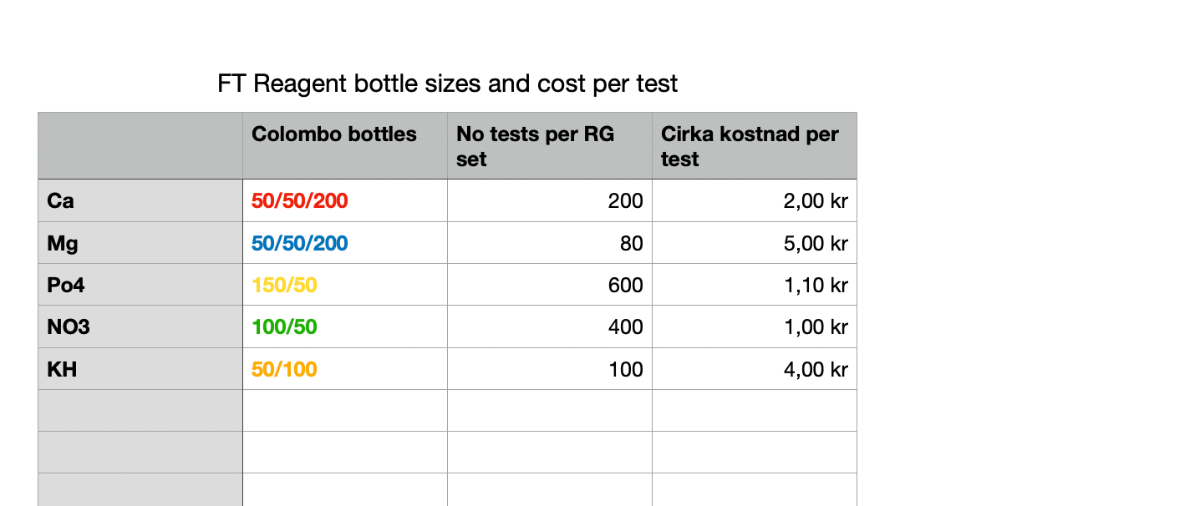
Task: Select the Cirka kostnad per test header
Action: pyautogui.click(x=755, y=146)
